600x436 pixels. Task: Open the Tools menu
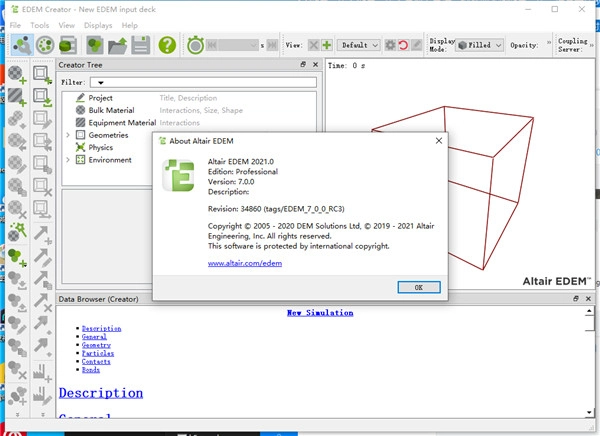tap(40, 25)
